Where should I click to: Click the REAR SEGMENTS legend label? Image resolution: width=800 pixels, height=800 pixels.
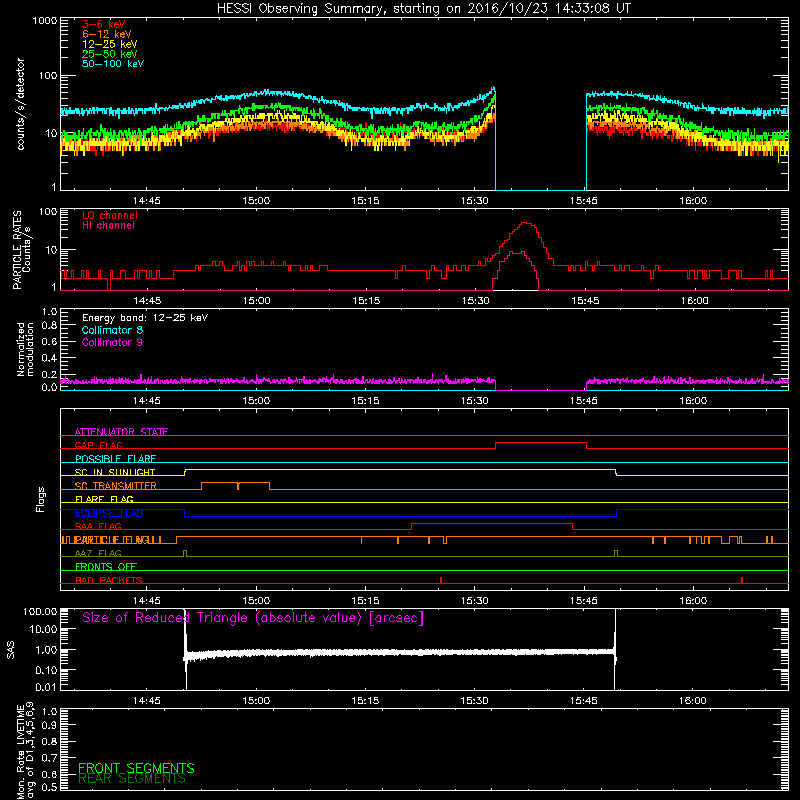132,779
